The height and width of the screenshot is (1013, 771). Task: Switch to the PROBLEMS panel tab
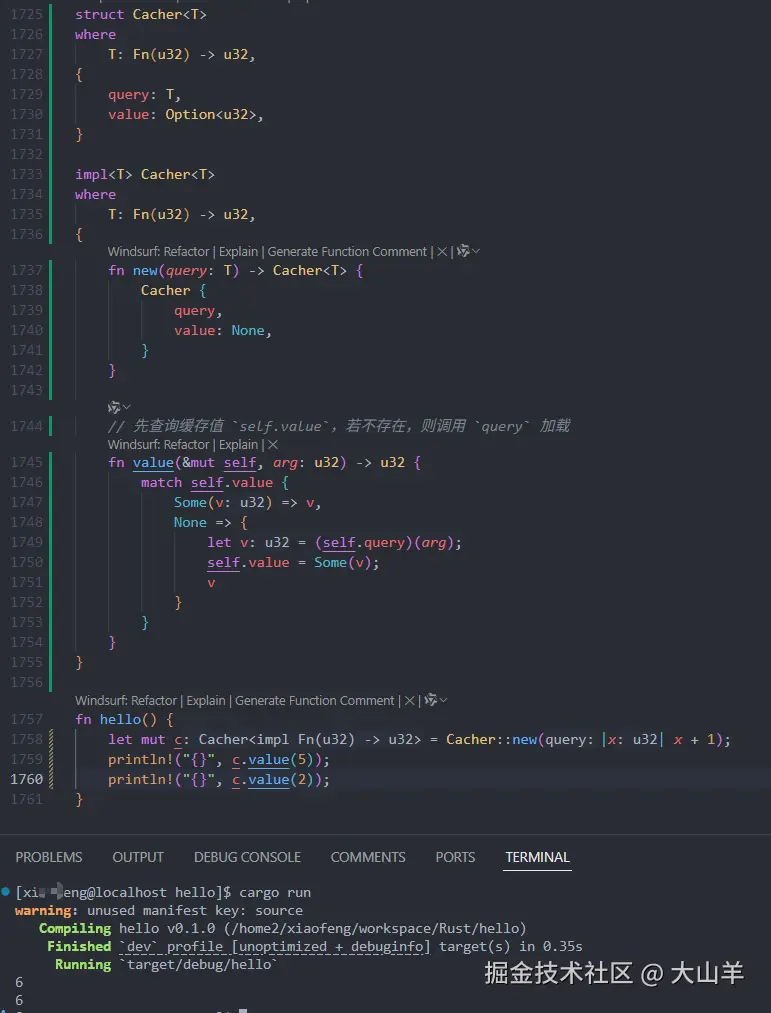49,857
